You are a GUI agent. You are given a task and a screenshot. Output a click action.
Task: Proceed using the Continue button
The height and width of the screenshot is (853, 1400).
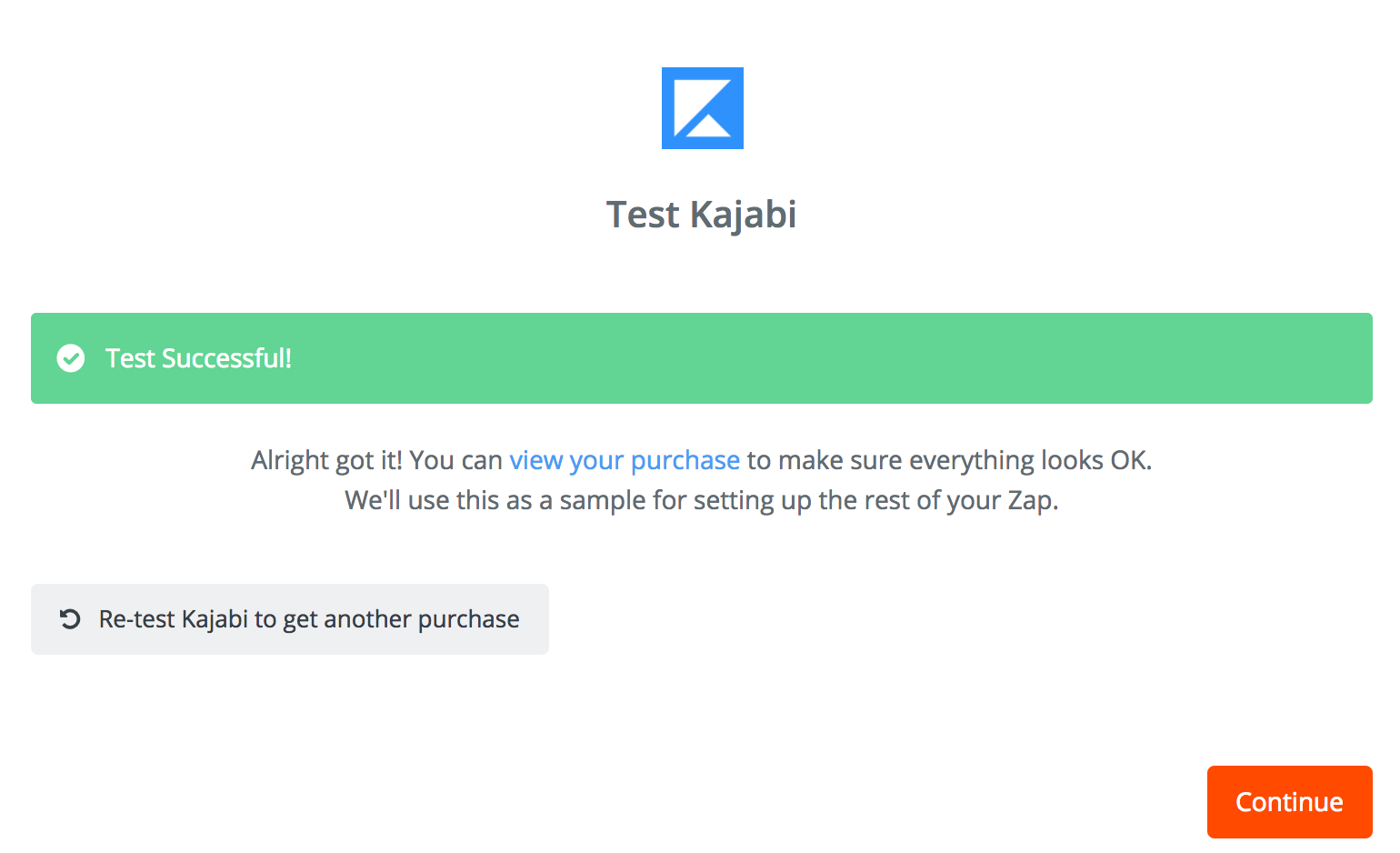pyautogui.click(x=1289, y=802)
